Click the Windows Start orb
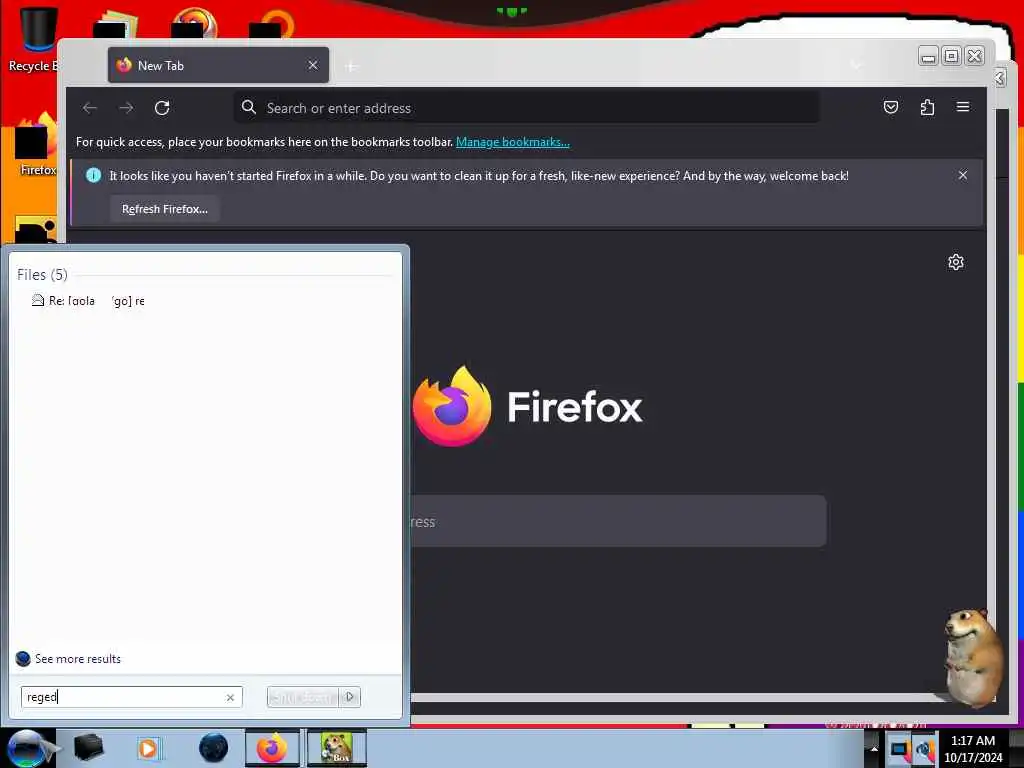This screenshot has width=1024, height=768. [x=27, y=748]
